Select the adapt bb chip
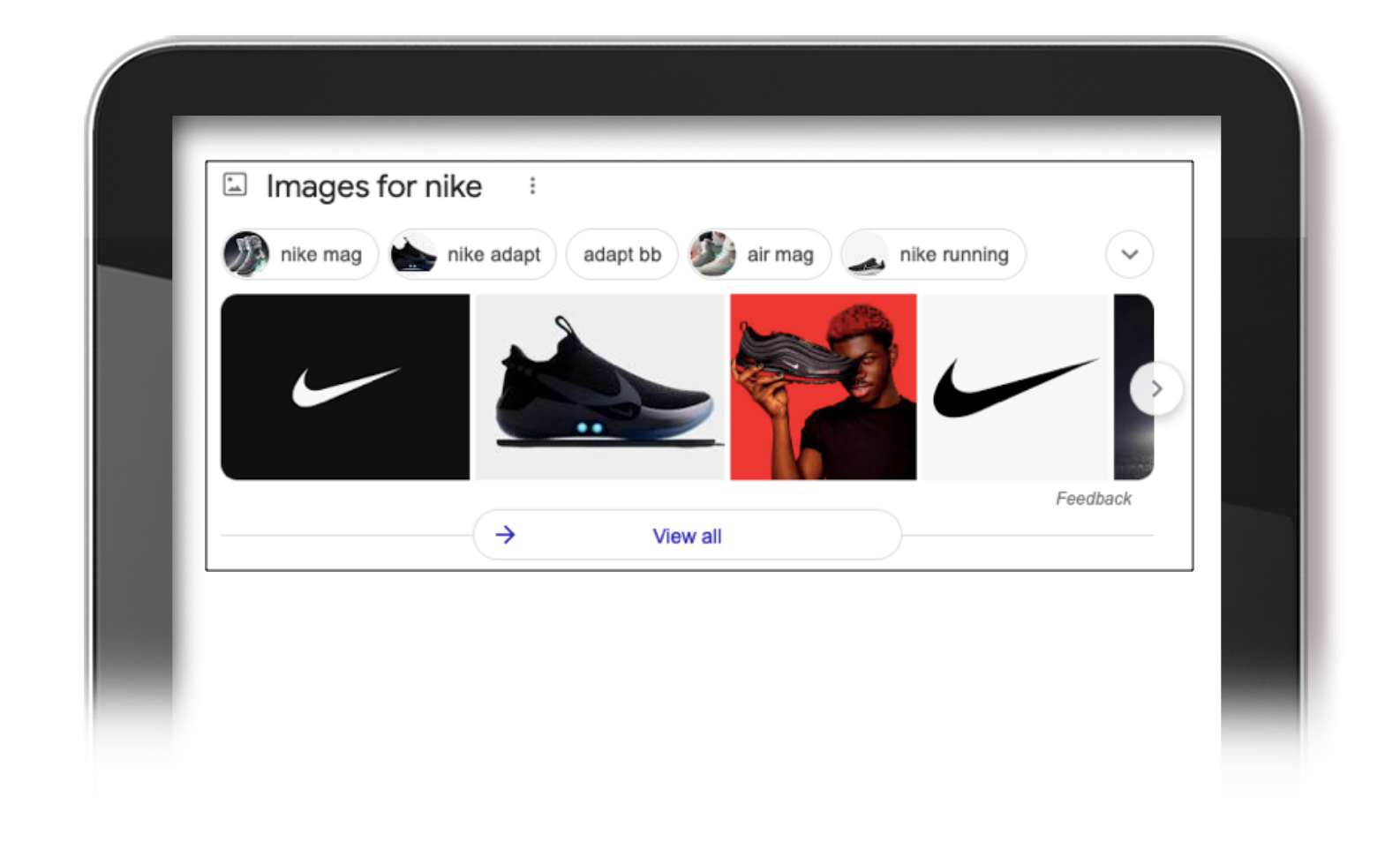The image size is (1400, 857). 621,254
